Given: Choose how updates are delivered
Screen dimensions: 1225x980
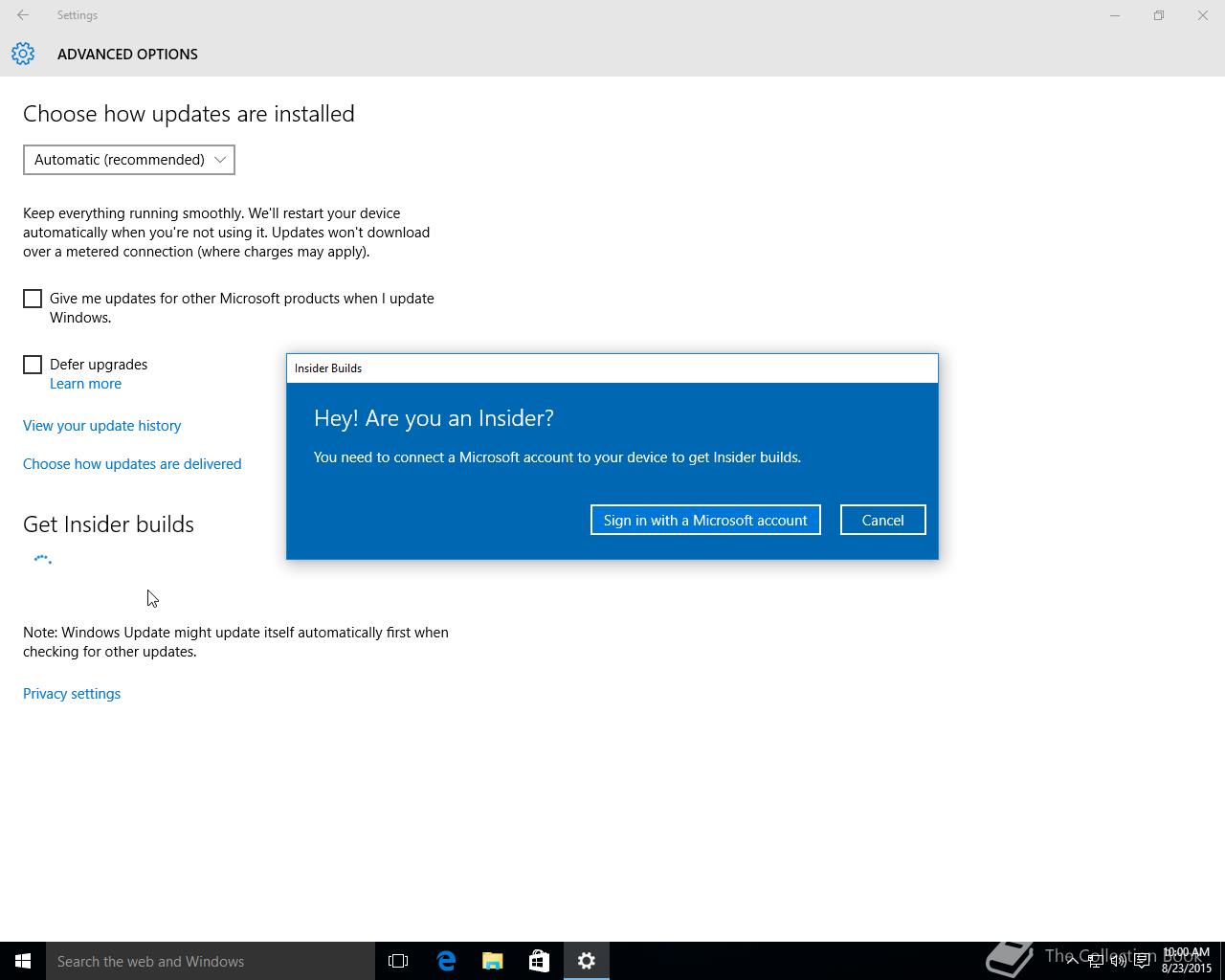Looking at the screenshot, I should (x=132, y=464).
